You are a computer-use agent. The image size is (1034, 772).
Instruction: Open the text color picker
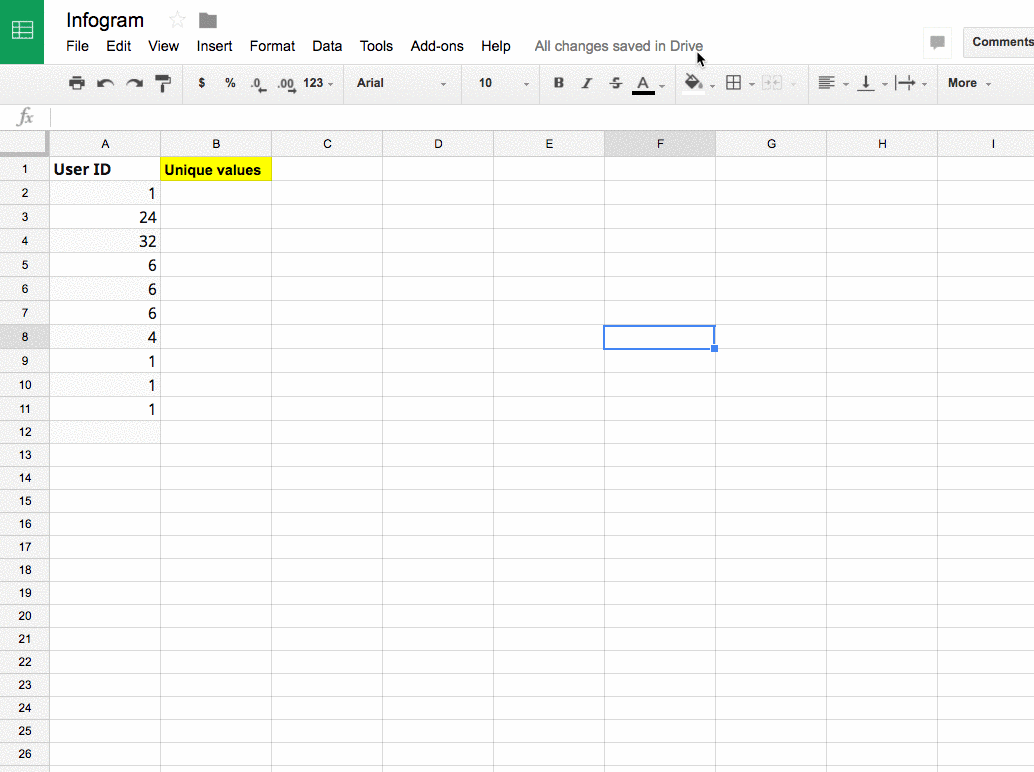tap(645, 83)
